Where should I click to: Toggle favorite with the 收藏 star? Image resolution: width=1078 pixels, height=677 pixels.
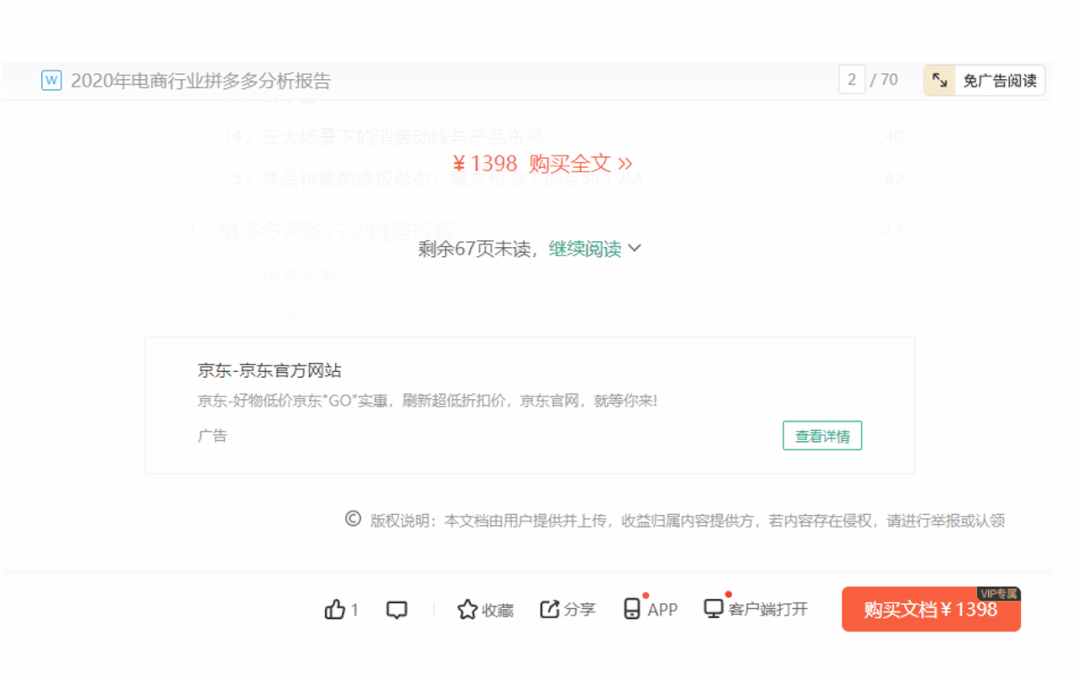click(466, 609)
